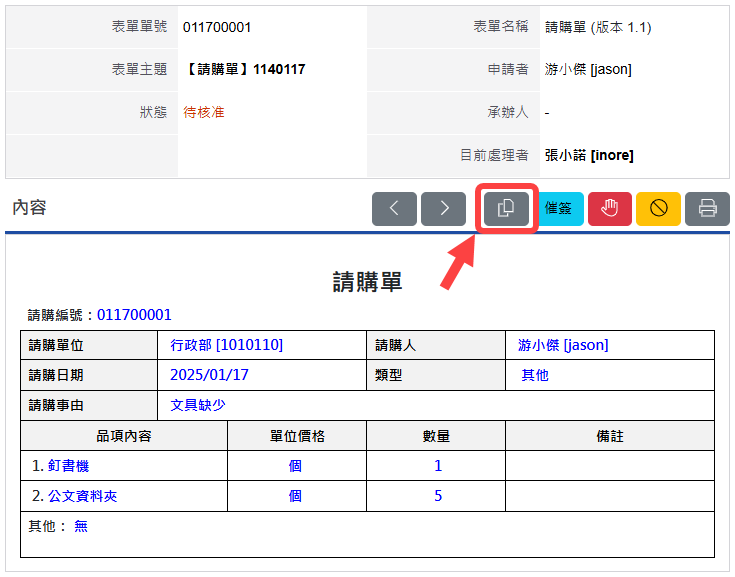This screenshot has height=577, width=735.
Task: Click the type value 其他
Action: 535,375
